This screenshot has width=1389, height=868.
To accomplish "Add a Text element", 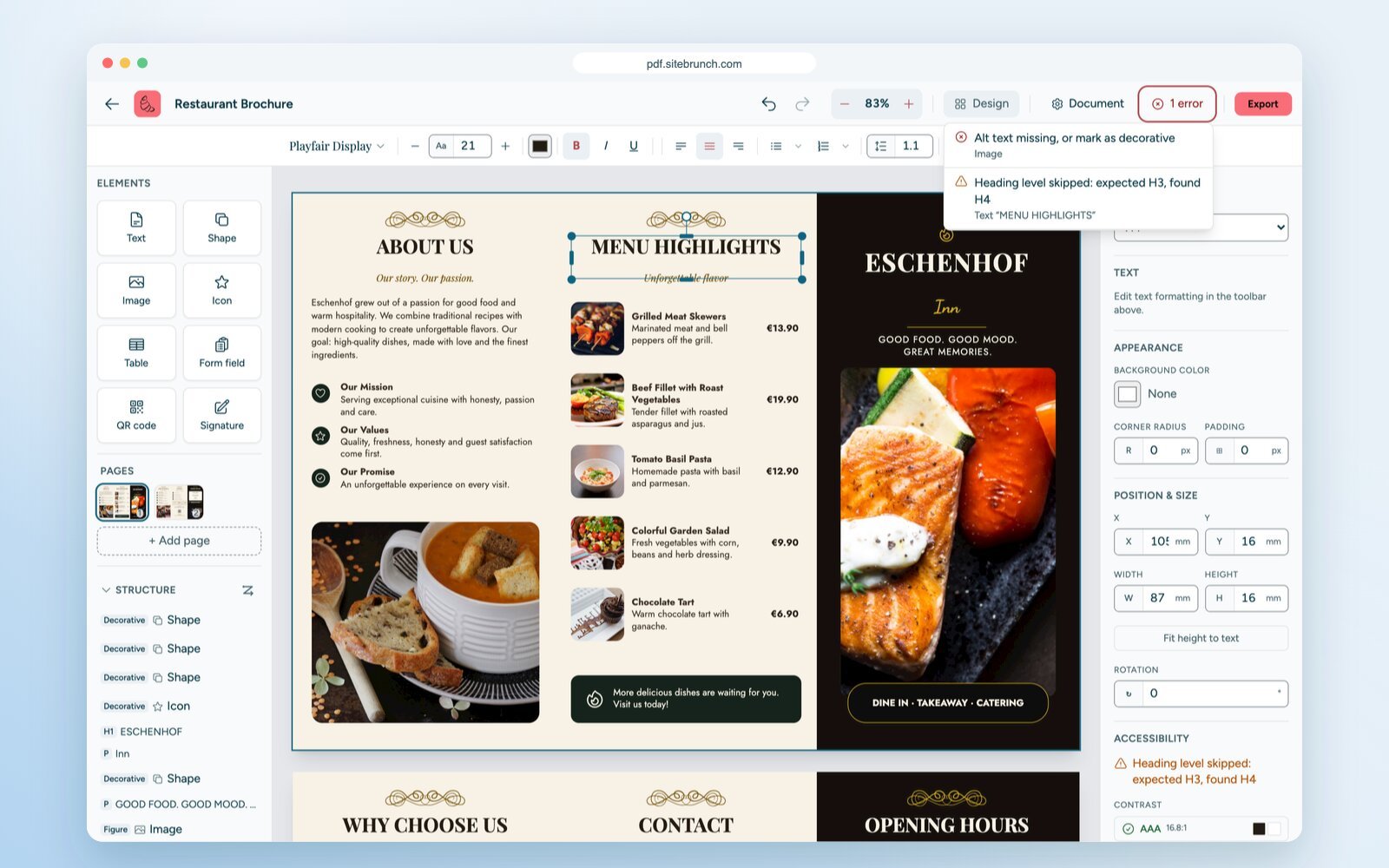I will (136, 227).
